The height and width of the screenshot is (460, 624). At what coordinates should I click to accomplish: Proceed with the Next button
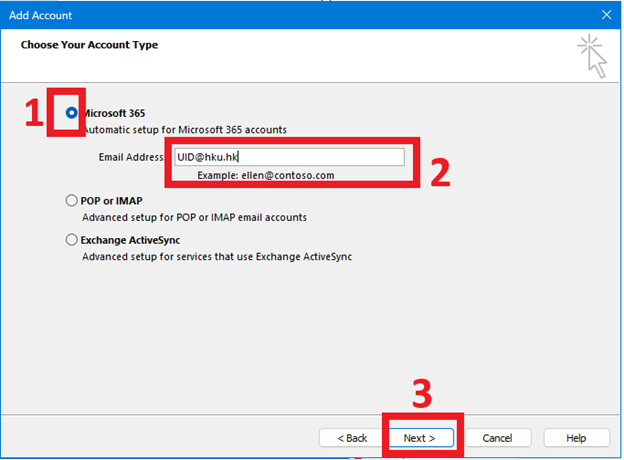pos(420,438)
